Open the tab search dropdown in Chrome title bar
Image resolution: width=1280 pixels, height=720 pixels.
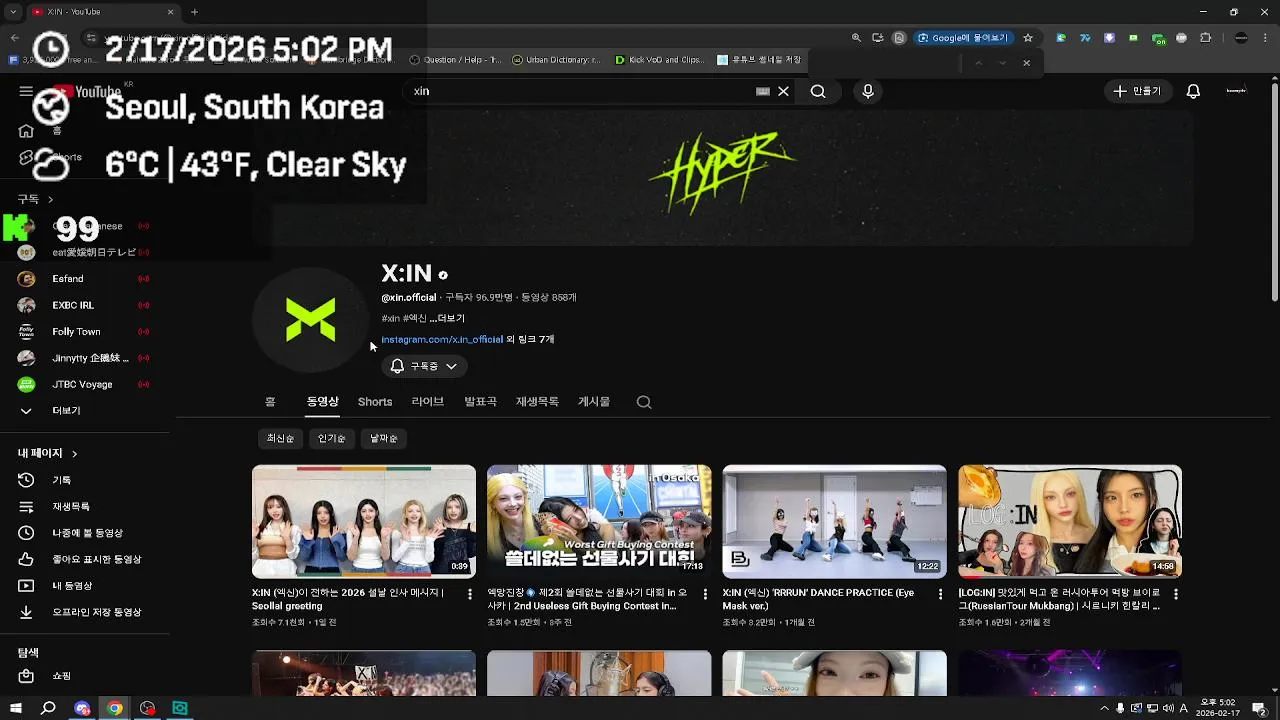coord(14,12)
